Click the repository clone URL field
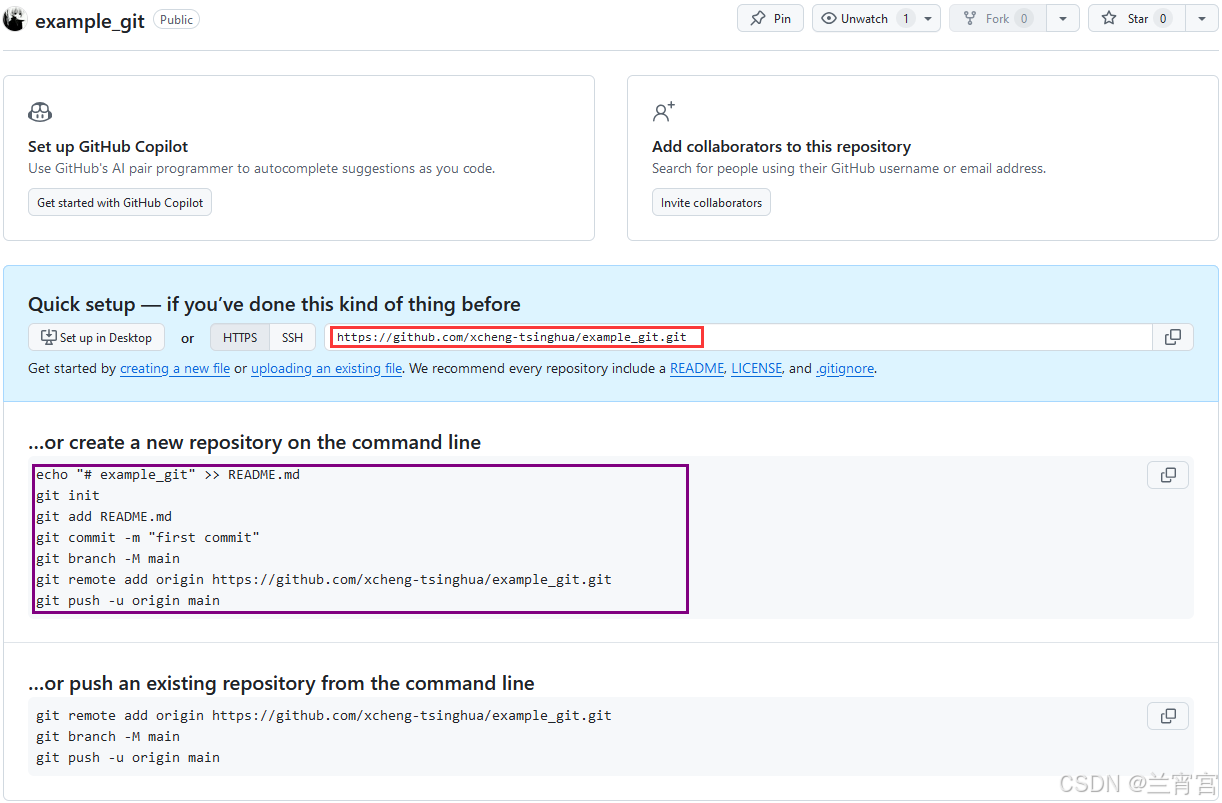This screenshot has width=1222, height=803. click(740, 337)
